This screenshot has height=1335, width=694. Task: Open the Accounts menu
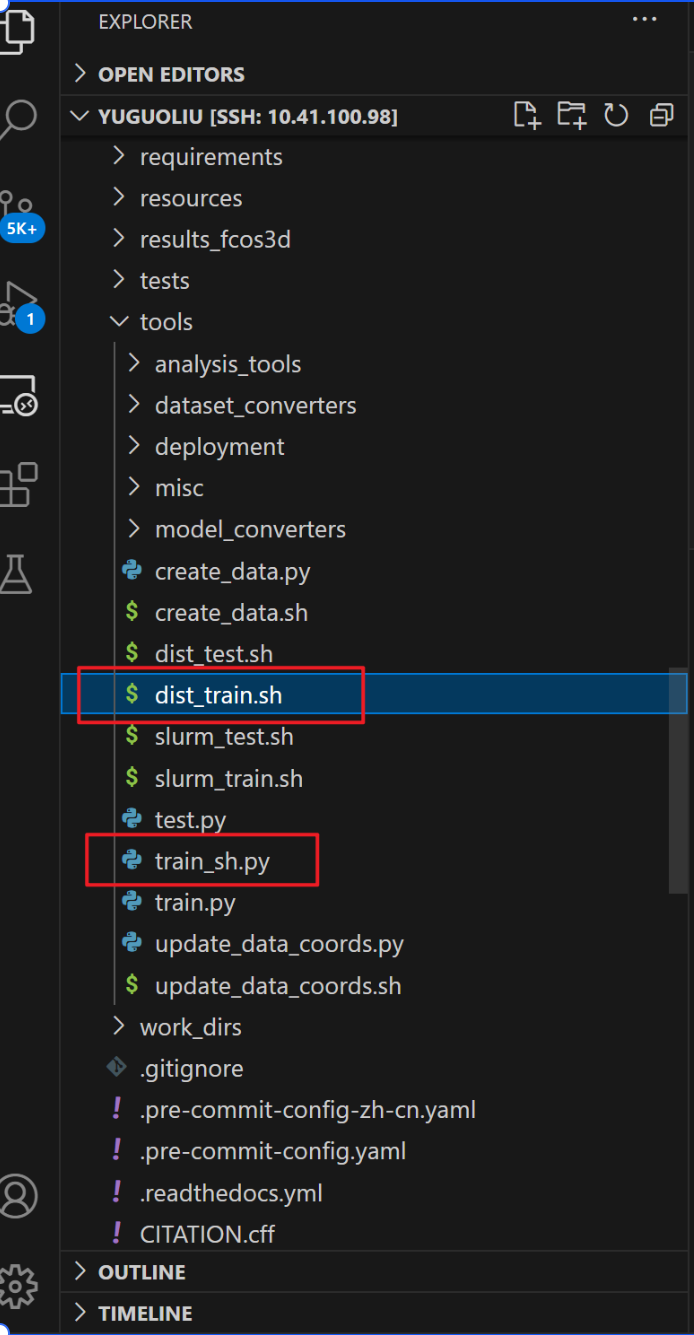click(x=18, y=1195)
